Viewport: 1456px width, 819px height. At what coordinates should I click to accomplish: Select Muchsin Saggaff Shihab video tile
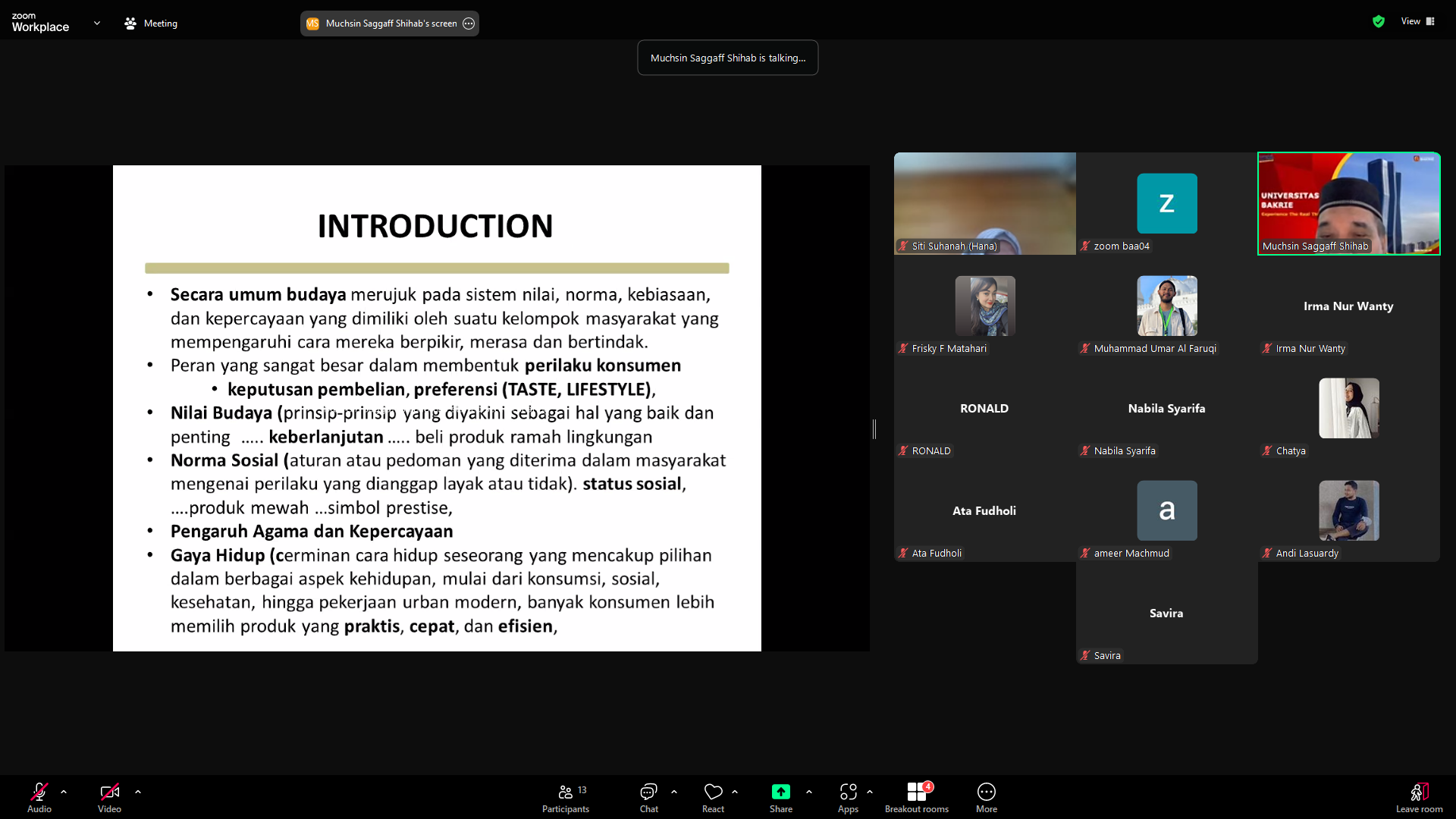pos(1348,203)
